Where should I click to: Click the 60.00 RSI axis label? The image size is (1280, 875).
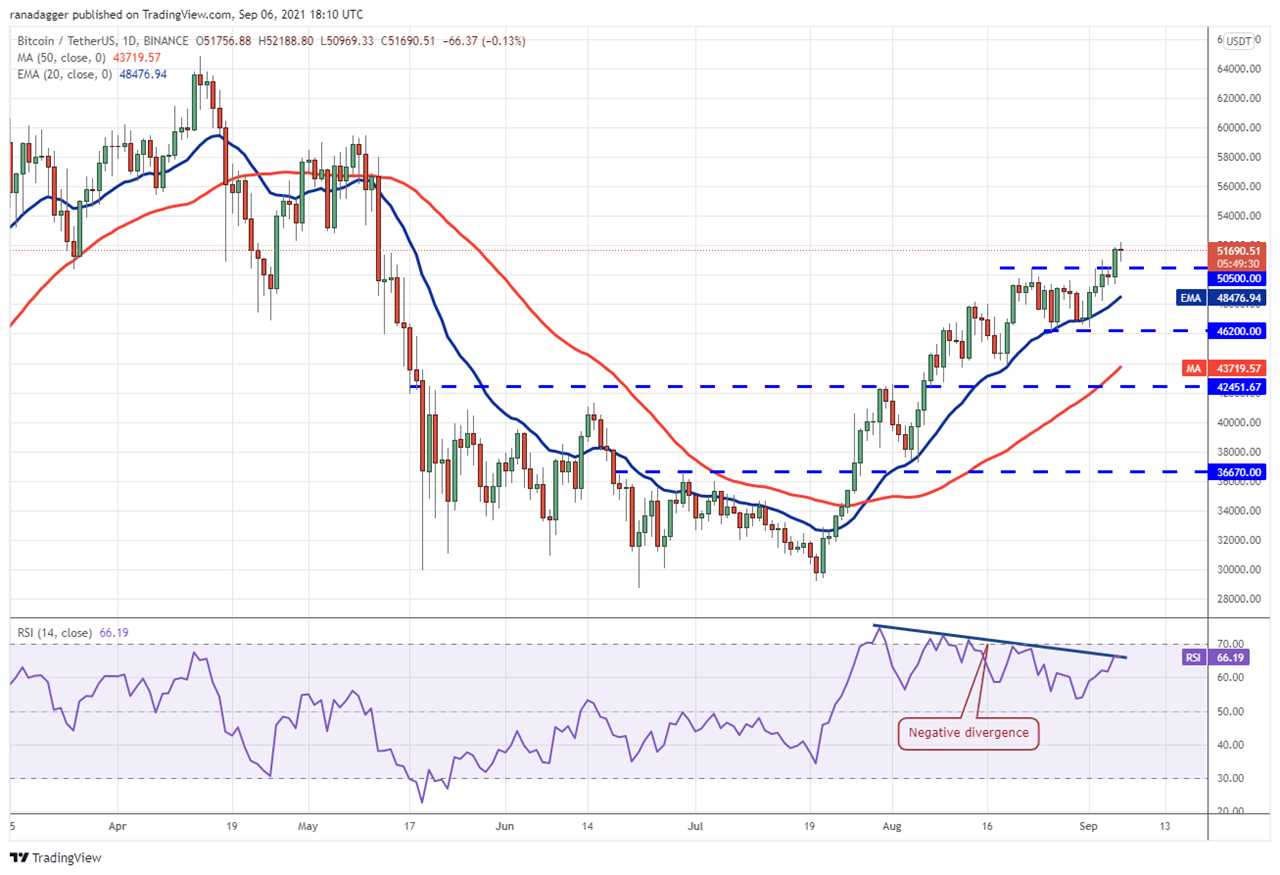coord(1228,678)
